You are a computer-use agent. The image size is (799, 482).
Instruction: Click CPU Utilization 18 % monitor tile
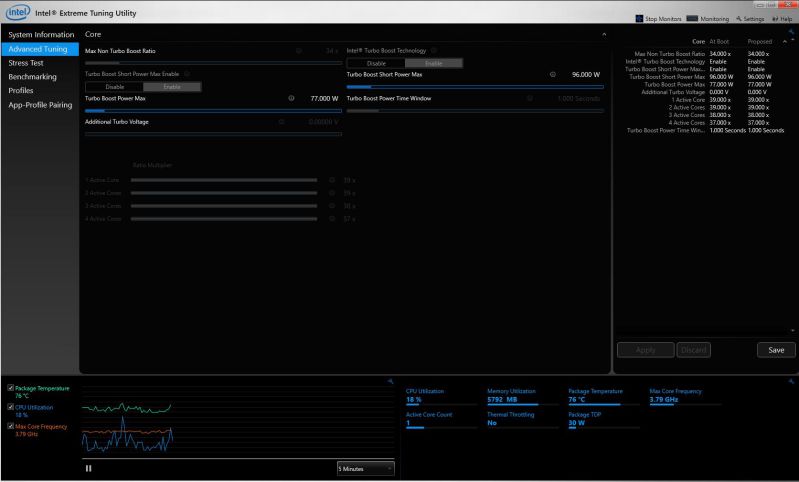441,396
